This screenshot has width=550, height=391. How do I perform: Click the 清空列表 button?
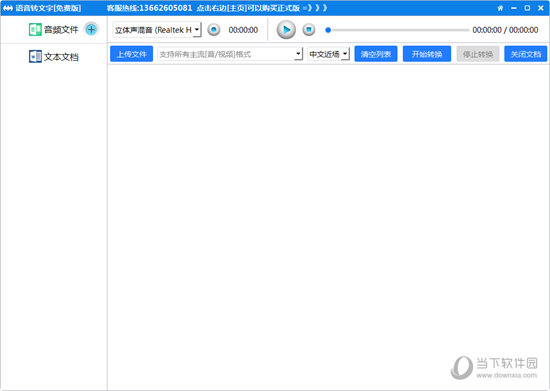pyautogui.click(x=376, y=54)
